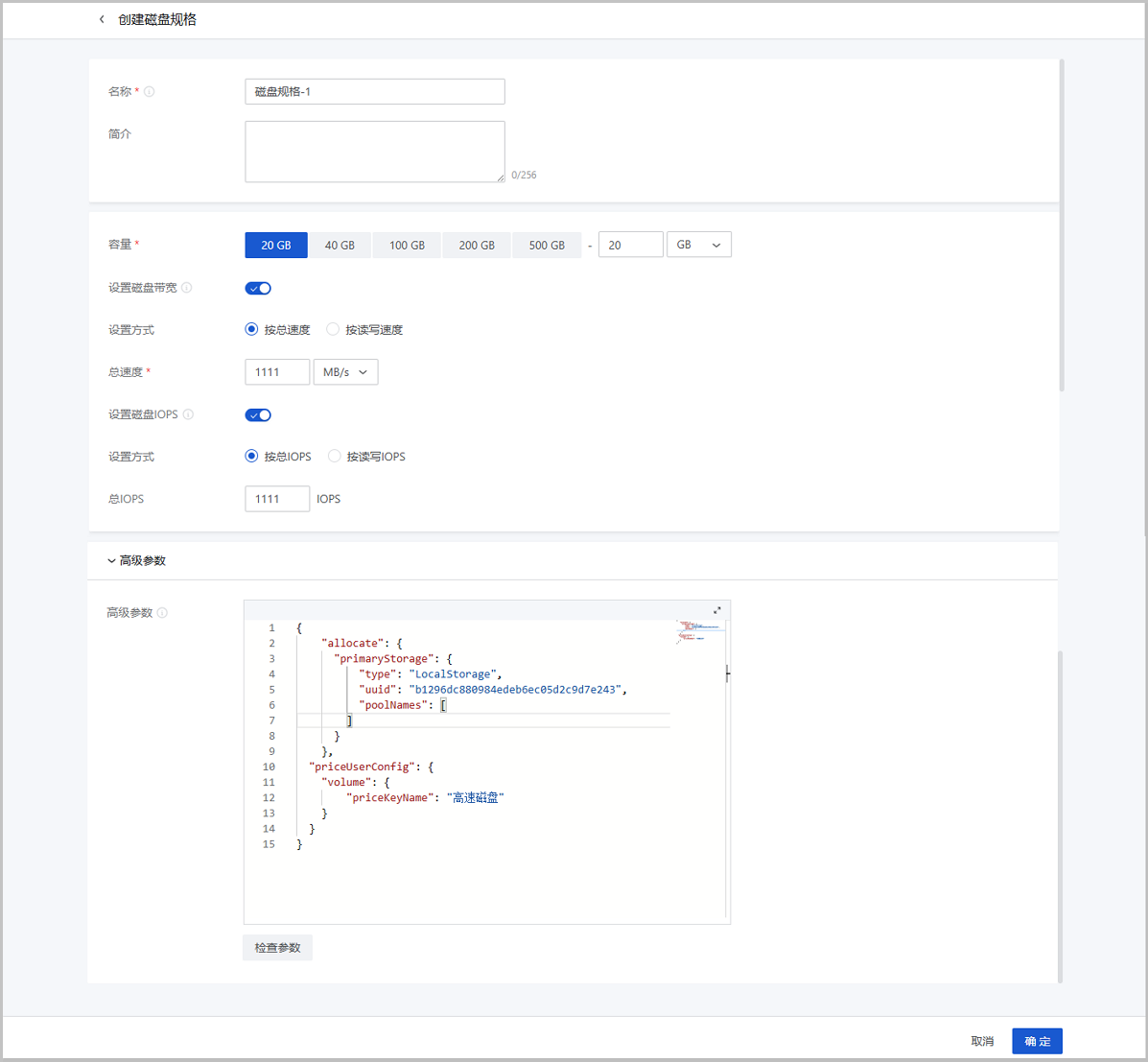Click the code editor vertical scrollbar
1148x1062 pixels.
tap(726, 769)
